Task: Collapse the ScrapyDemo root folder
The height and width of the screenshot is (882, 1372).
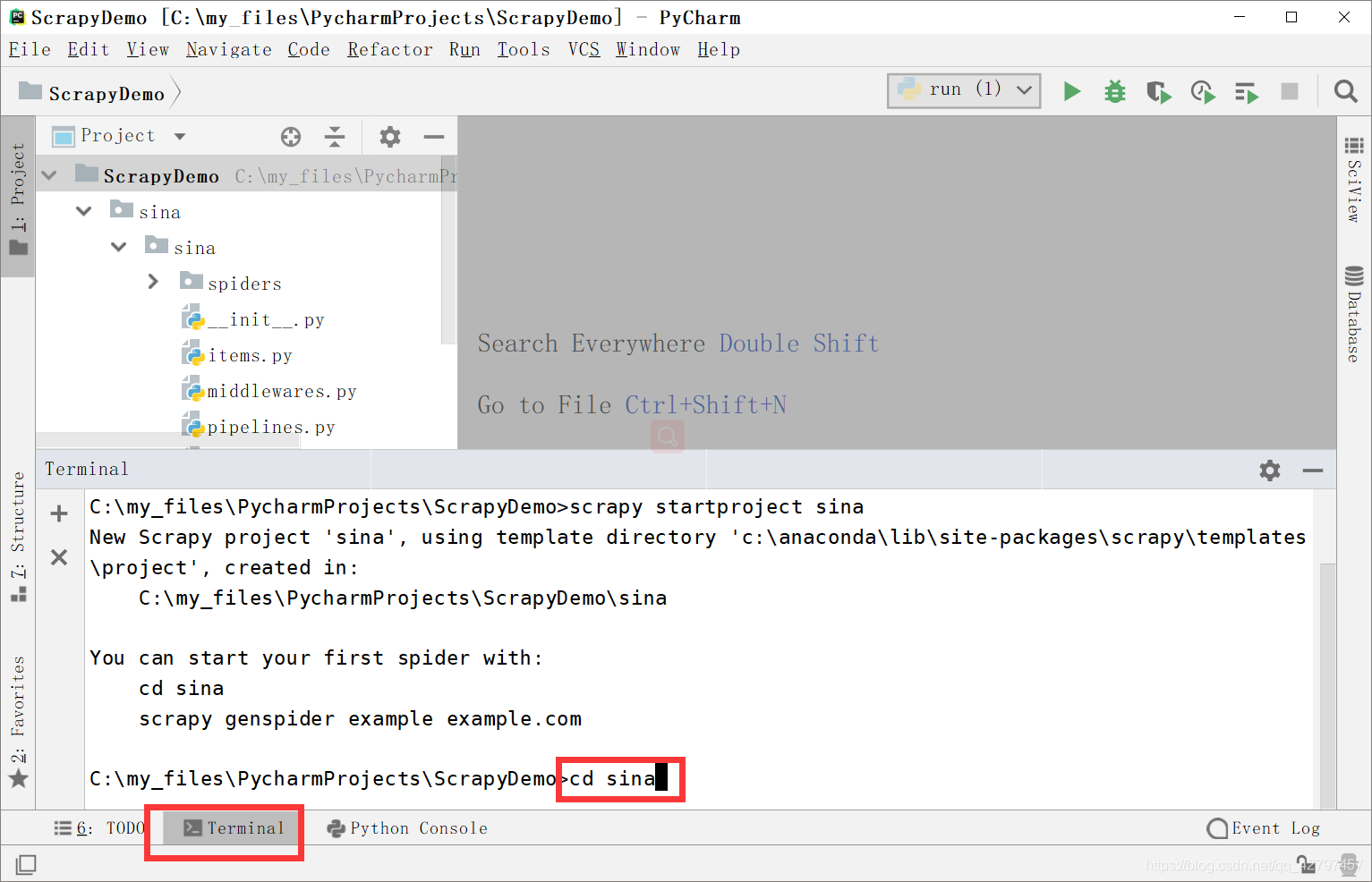Action: [49, 175]
